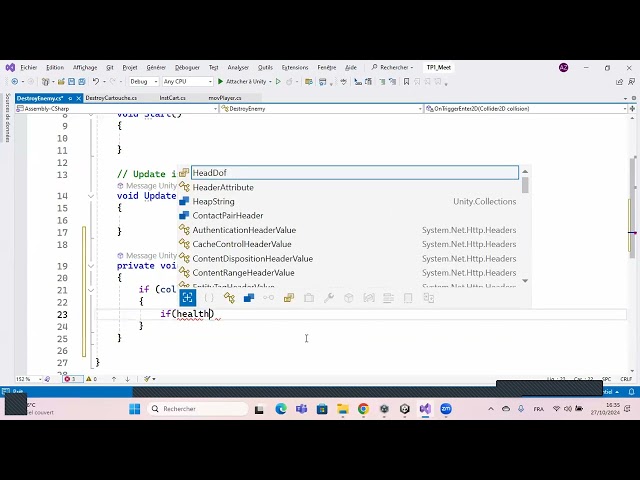Viewport: 640px width, 480px height.
Task: Open the DestroyEnemy class navigation dropdown
Action: tap(321, 109)
